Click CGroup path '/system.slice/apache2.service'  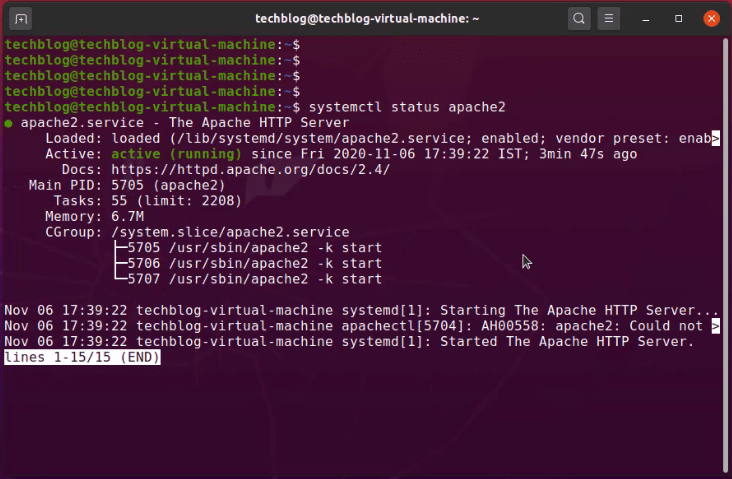tap(230, 232)
